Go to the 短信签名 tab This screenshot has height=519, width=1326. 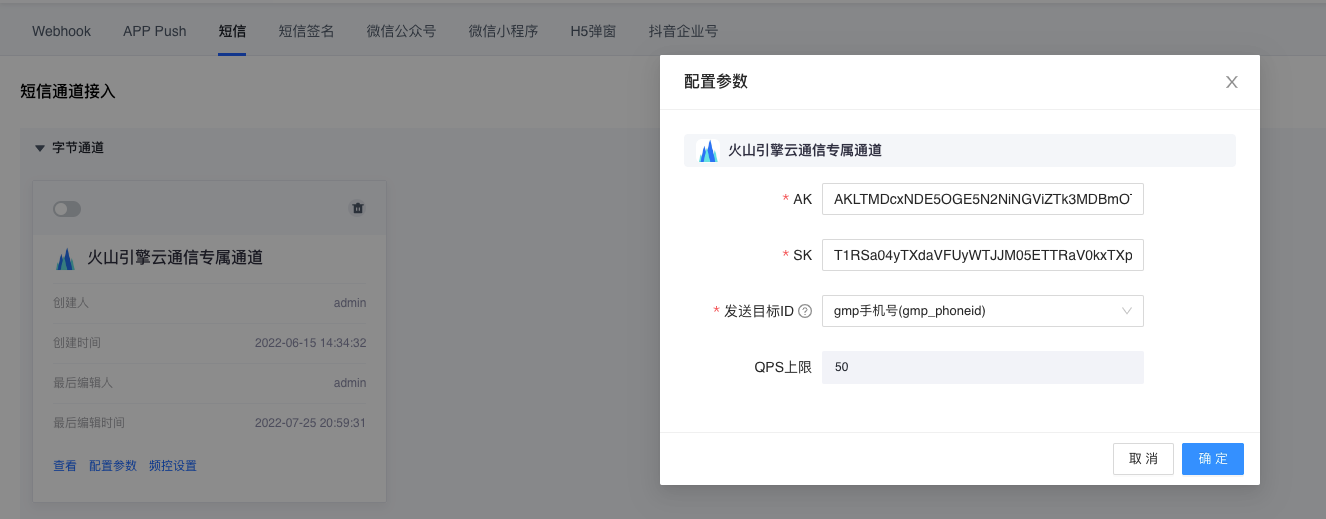(x=306, y=31)
